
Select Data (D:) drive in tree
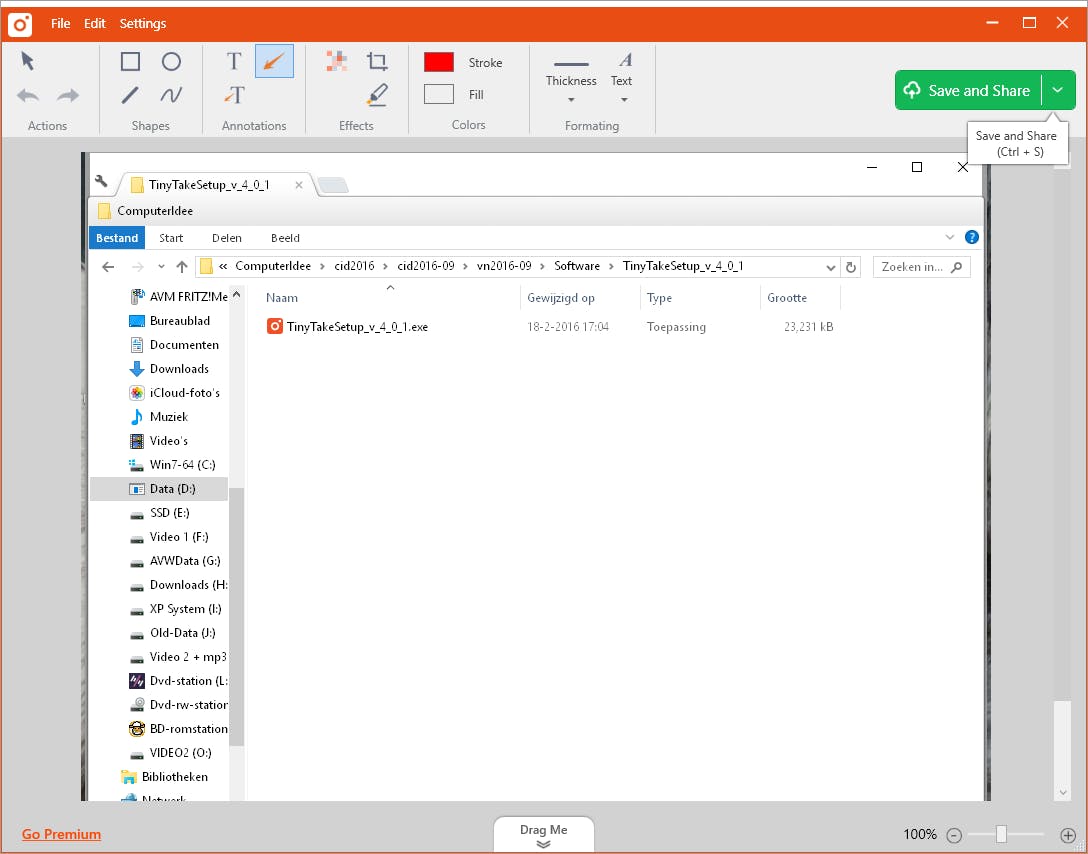coord(159,489)
